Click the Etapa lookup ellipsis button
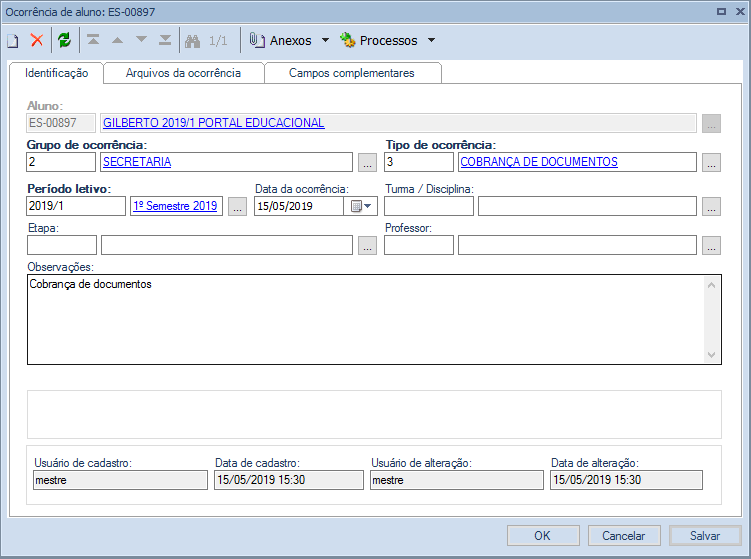 coord(367,246)
